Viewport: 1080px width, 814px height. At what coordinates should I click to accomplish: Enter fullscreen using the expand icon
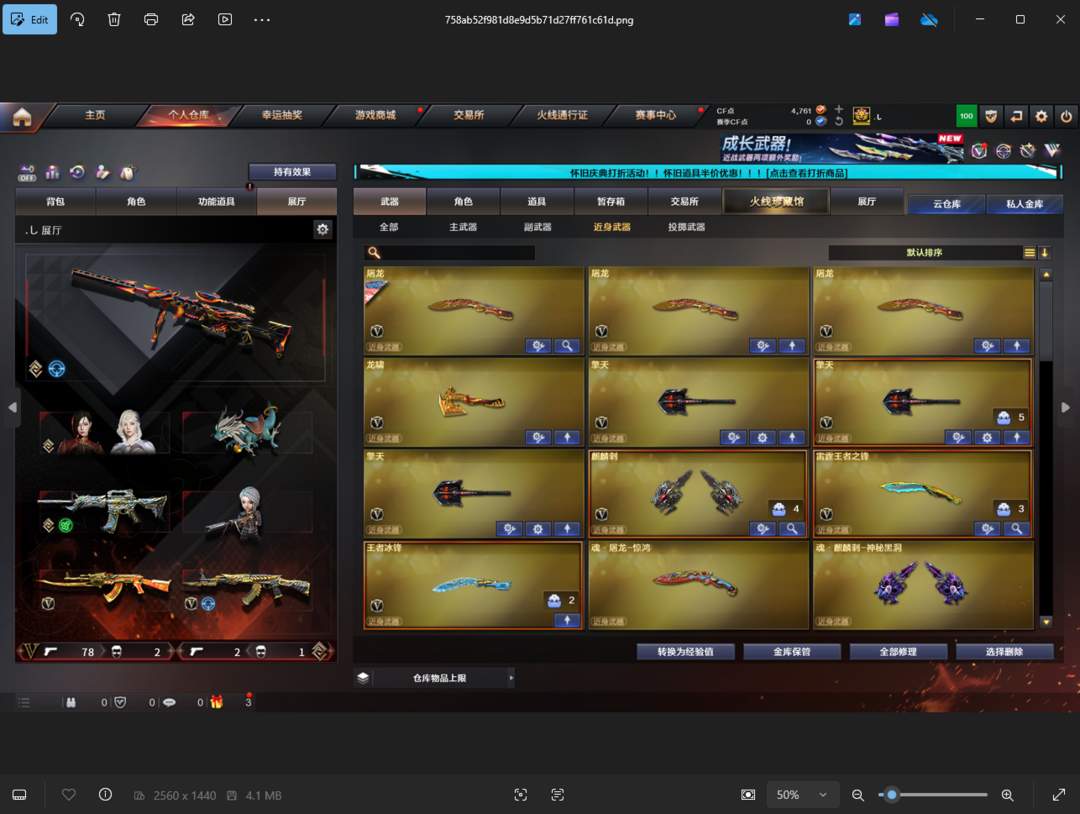click(x=1059, y=795)
